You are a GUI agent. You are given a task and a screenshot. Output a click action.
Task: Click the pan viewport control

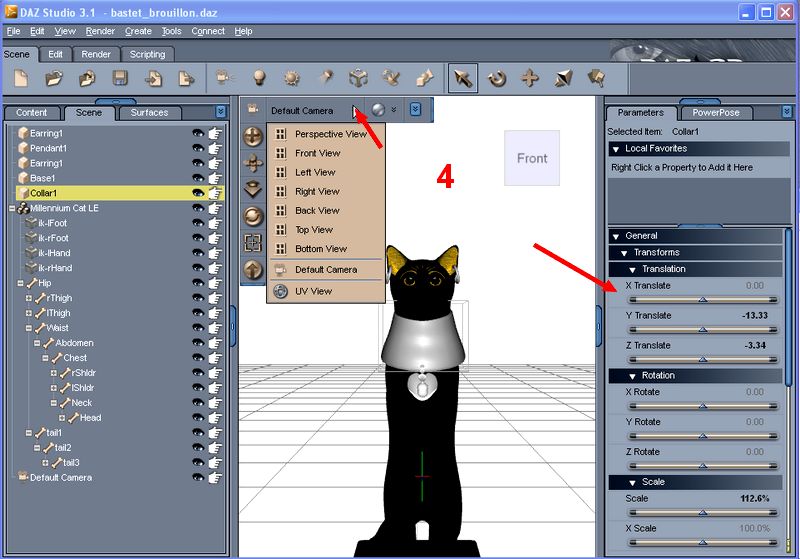point(253,163)
